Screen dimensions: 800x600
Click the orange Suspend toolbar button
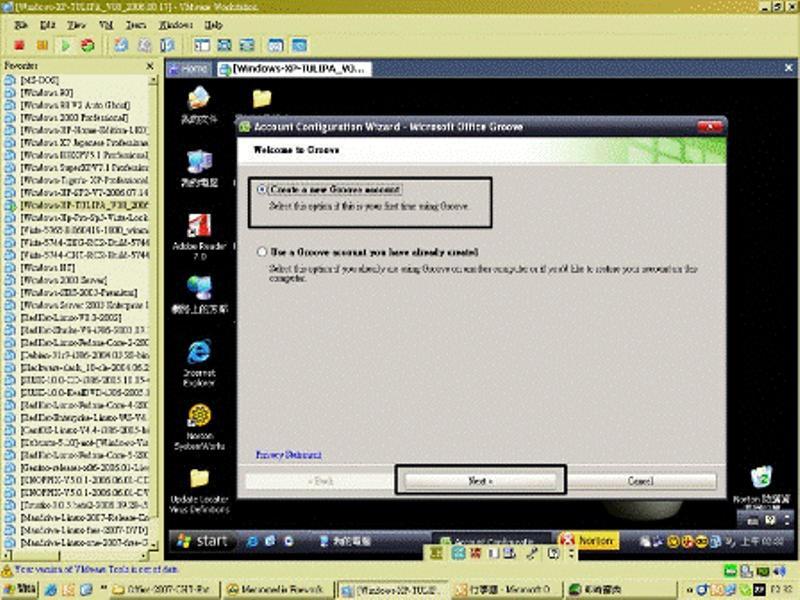point(42,45)
